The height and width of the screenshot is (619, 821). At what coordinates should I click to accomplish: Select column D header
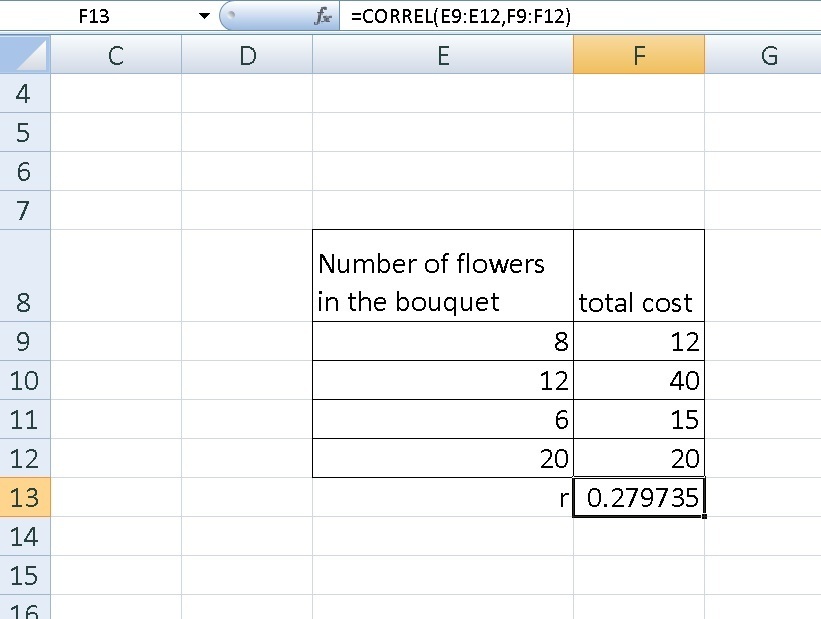click(247, 56)
